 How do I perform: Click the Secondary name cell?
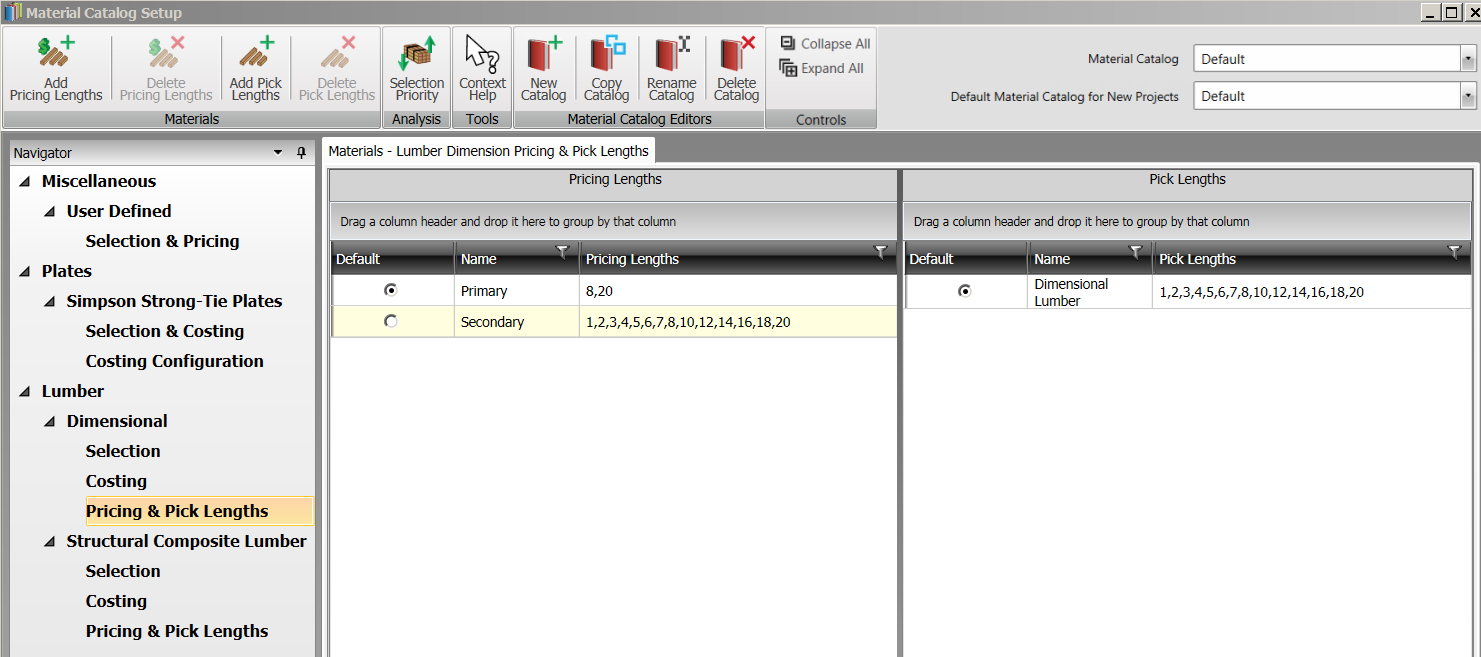pyautogui.click(x=517, y=322)
